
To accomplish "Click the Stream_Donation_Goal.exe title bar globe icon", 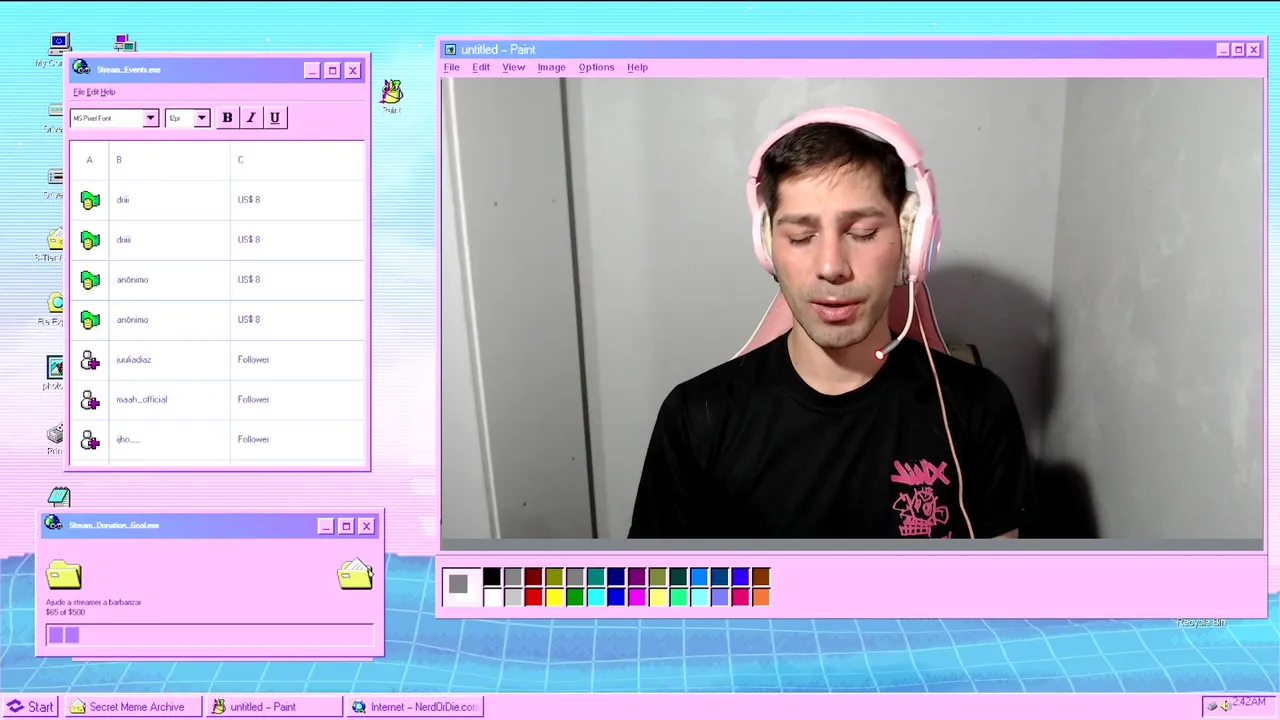I will click(53, 524).
